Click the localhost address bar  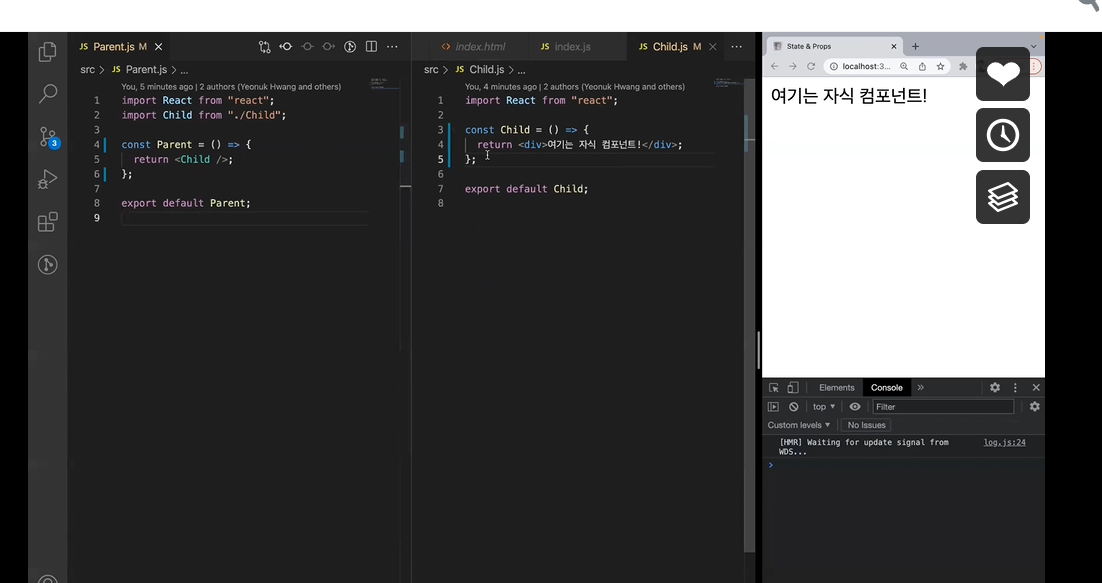(x=867, y=66)
